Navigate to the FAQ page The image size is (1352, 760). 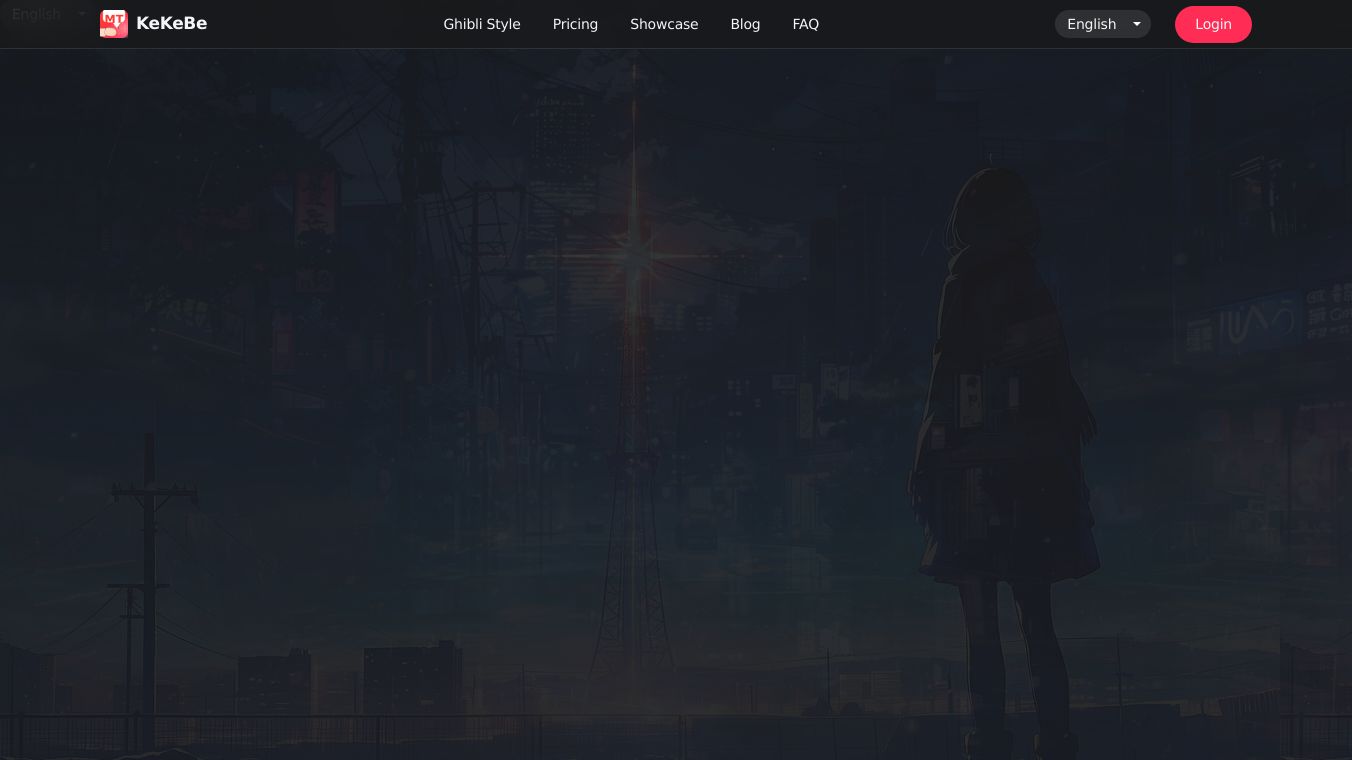pos(805,24)
